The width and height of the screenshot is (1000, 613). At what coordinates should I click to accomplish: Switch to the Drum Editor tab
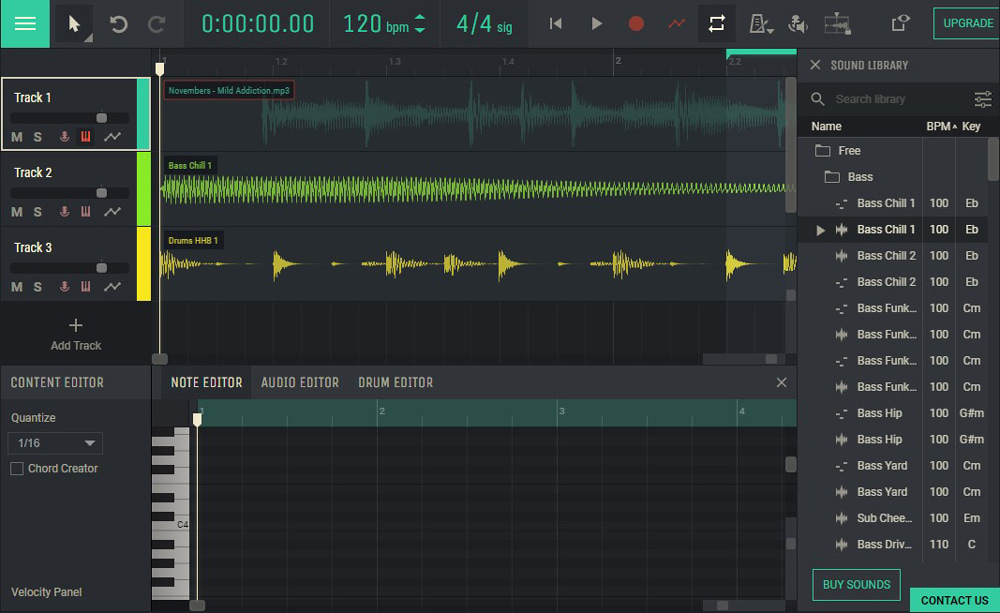coord(397,382)
